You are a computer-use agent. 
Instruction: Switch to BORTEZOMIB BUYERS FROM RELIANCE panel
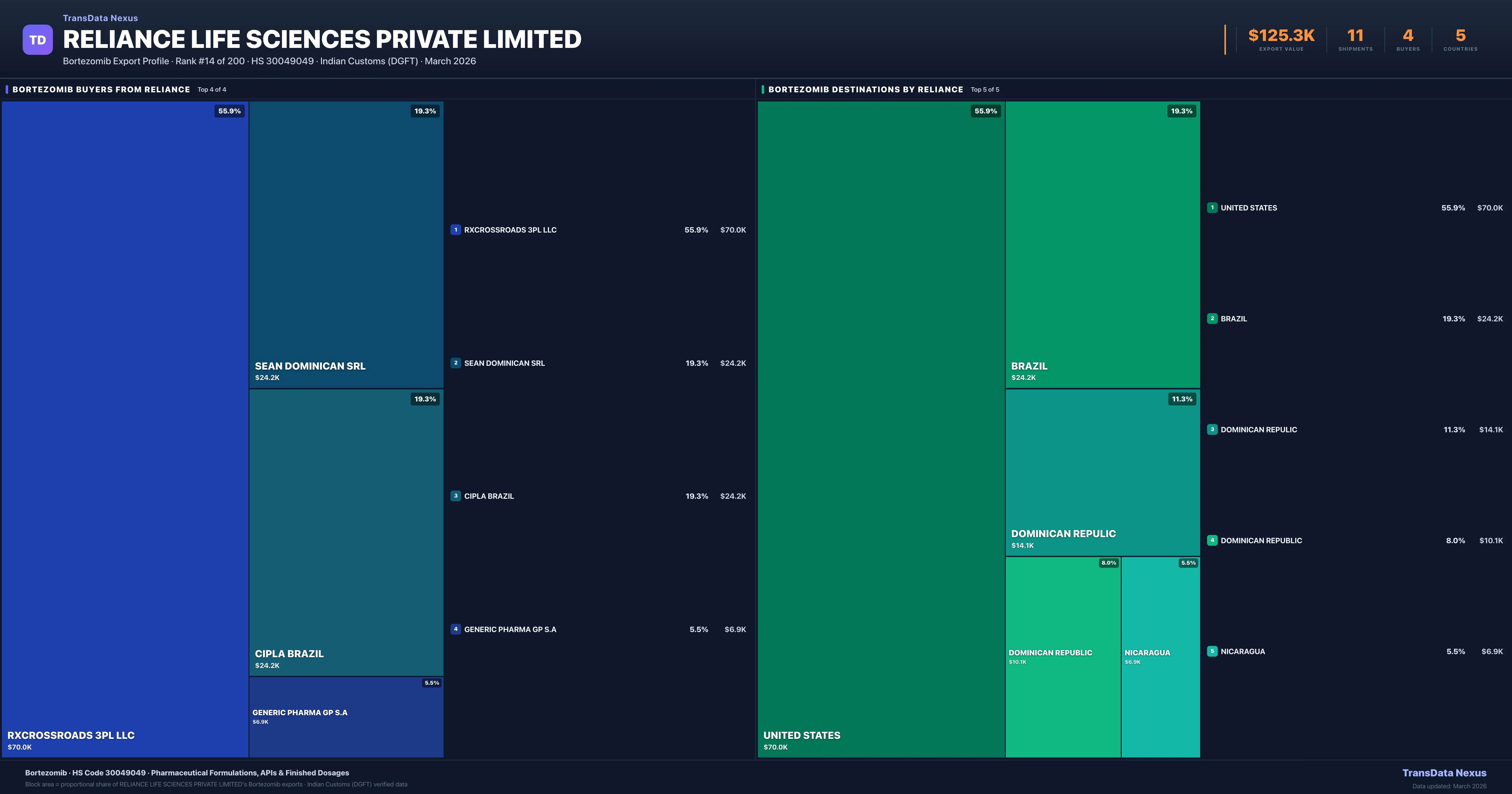[101, 89]
